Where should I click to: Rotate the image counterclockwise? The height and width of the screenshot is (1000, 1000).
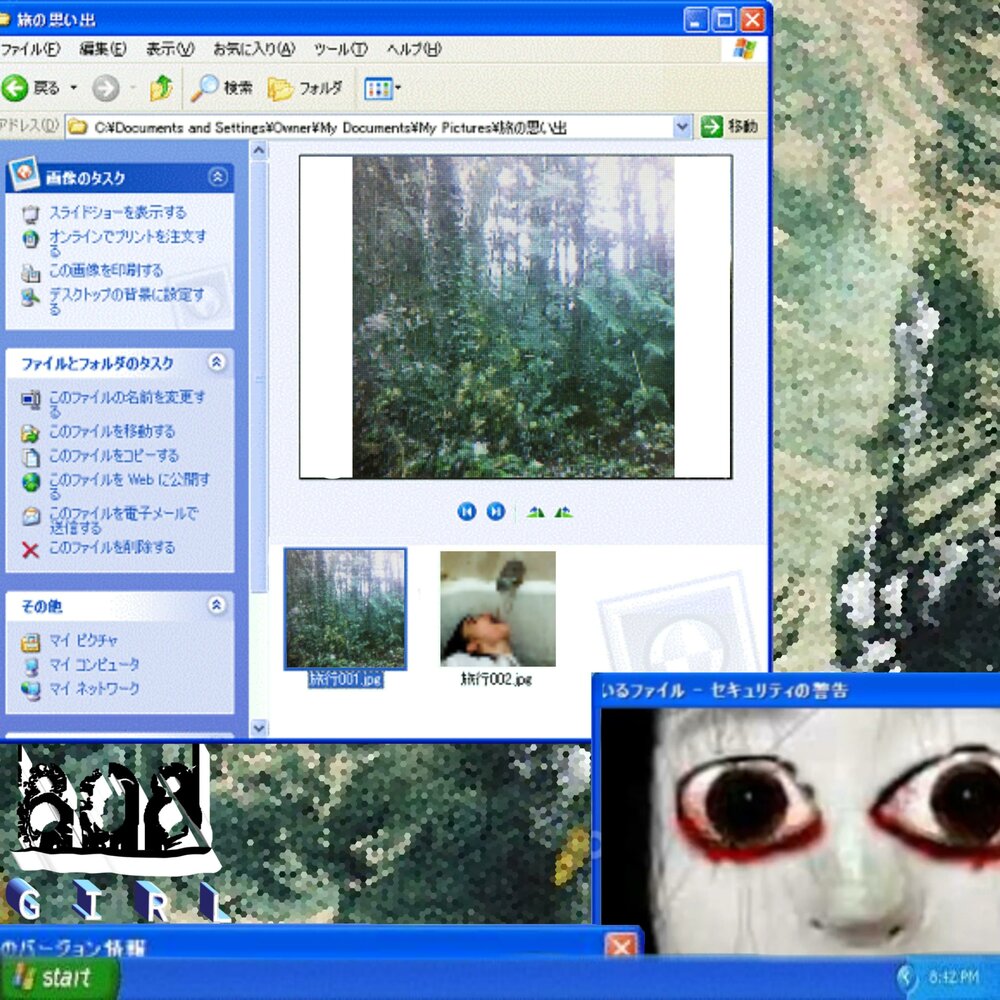click(563, 512)
